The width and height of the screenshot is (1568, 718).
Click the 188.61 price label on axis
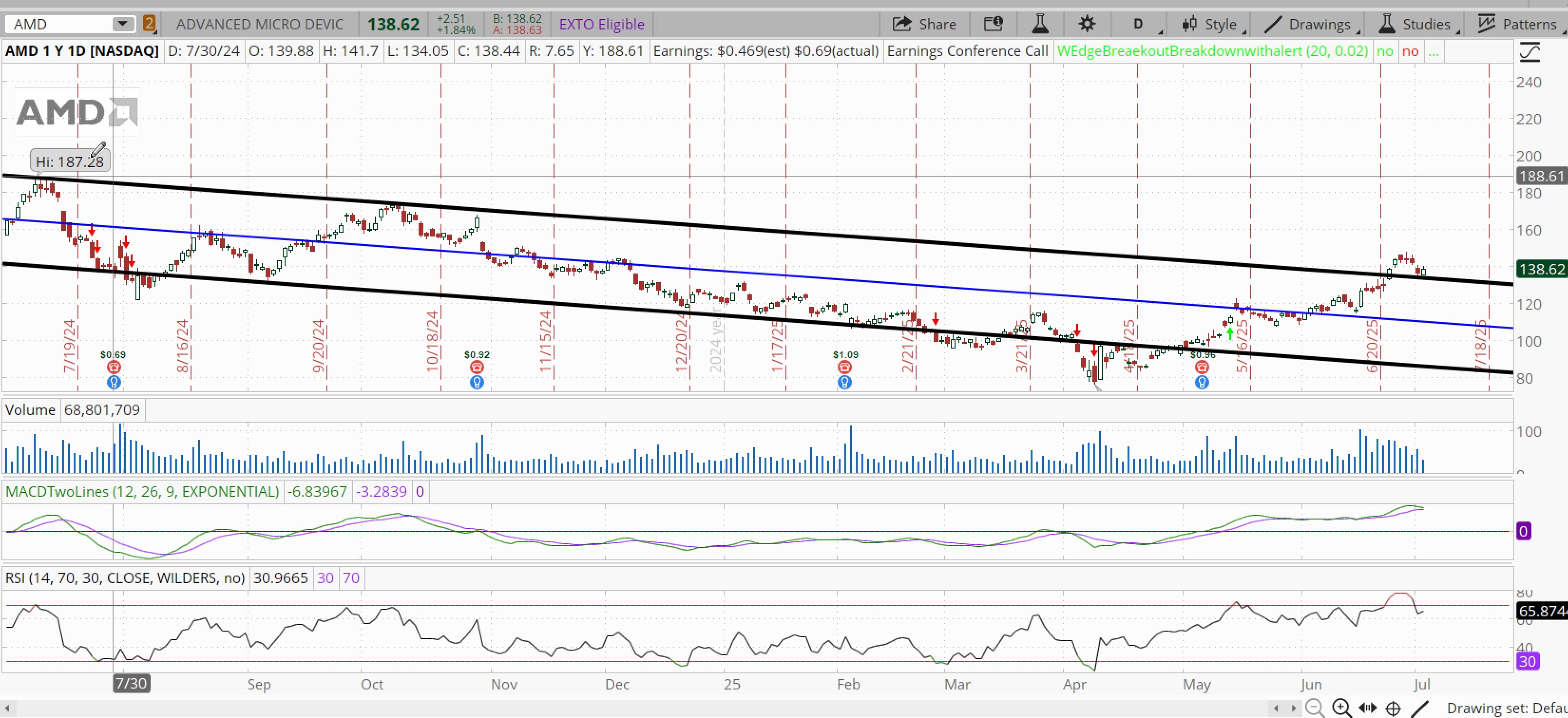[1540, 177]
